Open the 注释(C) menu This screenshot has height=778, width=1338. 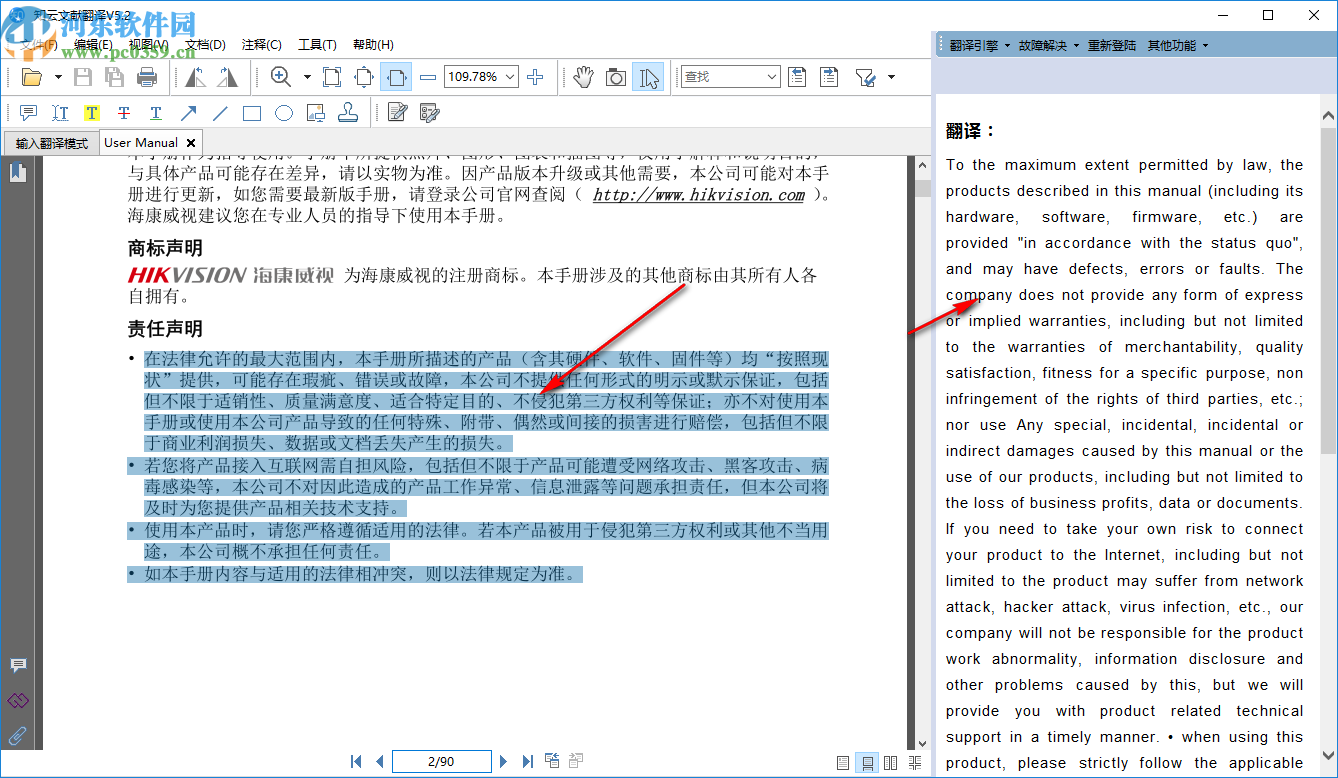[x=262, y=45]
